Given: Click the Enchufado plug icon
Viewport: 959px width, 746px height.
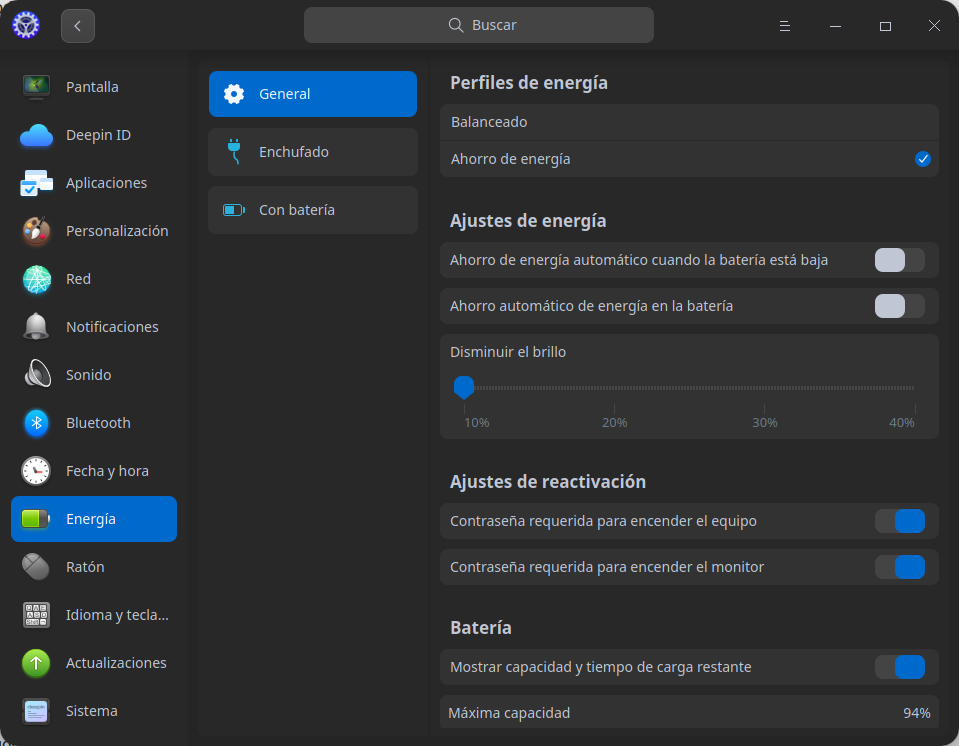Looking at the screenshot, I should point(234,152).
